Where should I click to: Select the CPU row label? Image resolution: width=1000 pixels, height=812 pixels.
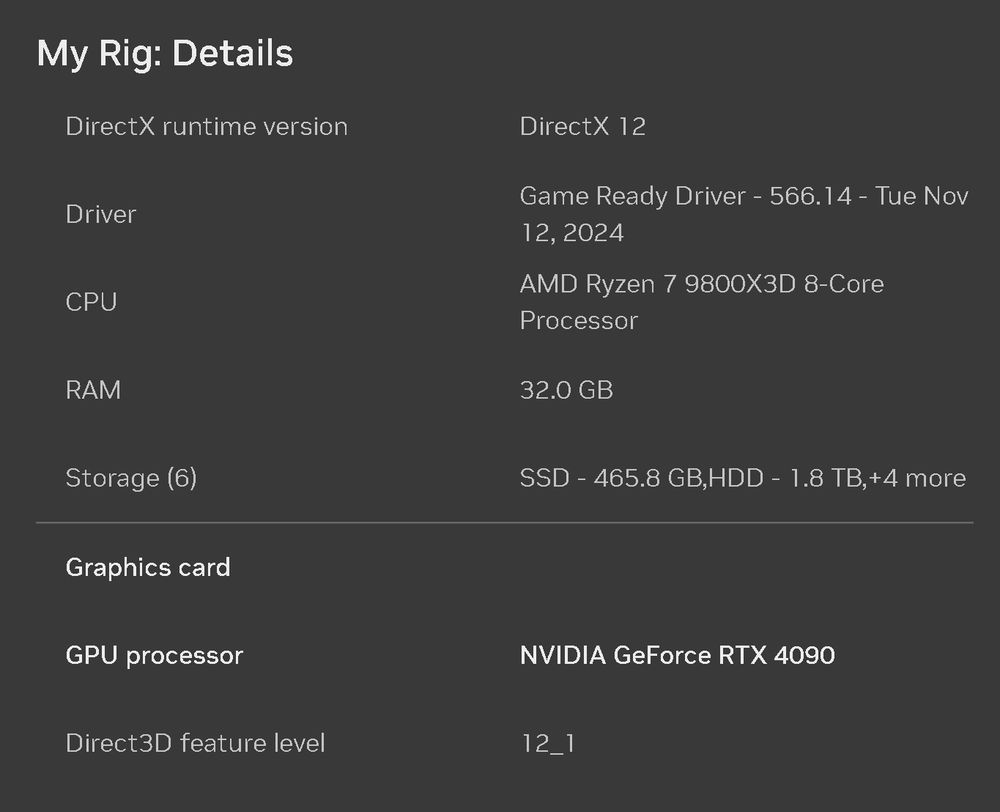(x=91, y=302)
